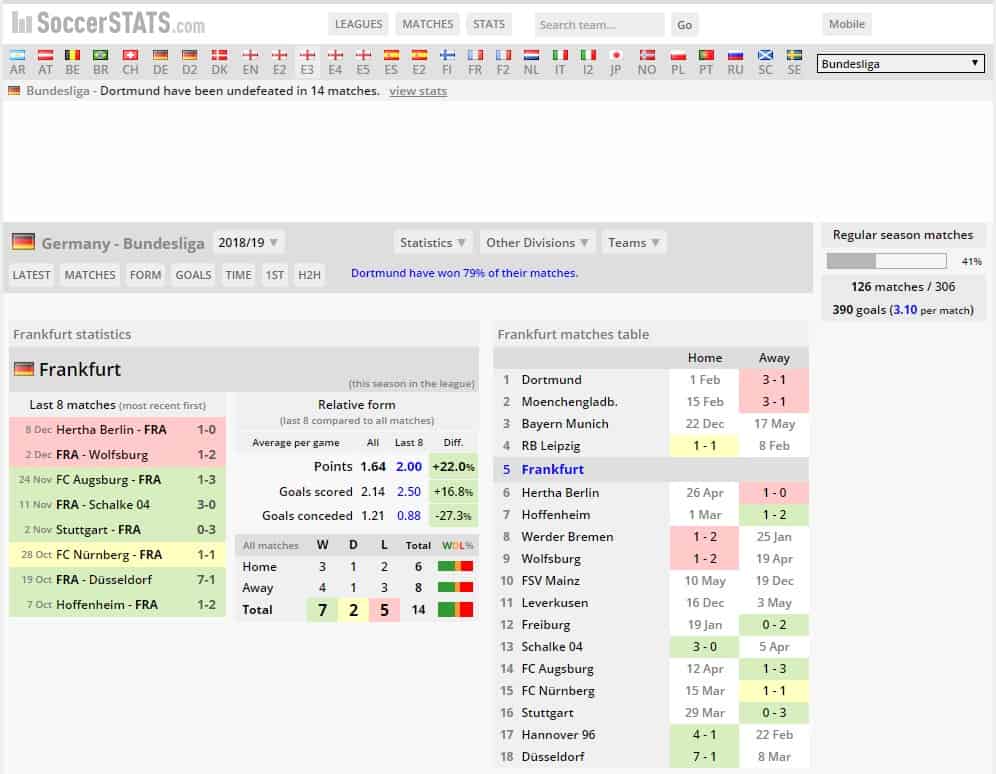Screen dimensions: 996x774
Task: Select the Italy I2 flag
Action: [588, 55]
